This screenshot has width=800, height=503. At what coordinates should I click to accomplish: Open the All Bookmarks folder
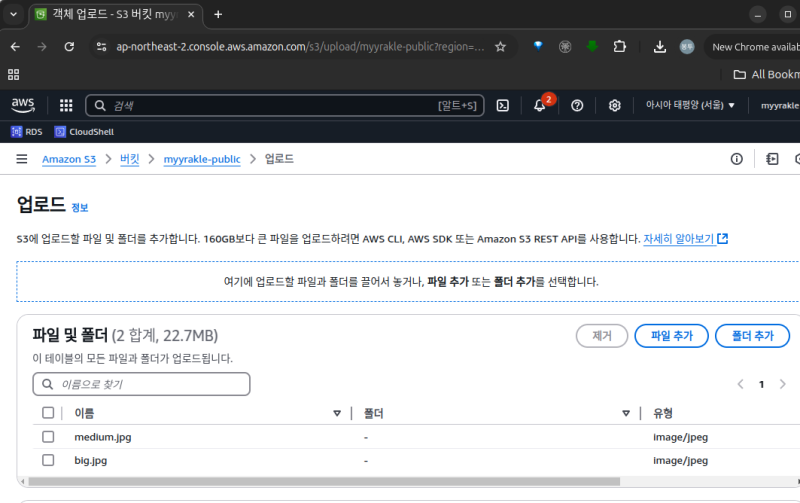[x=766, y=74]
